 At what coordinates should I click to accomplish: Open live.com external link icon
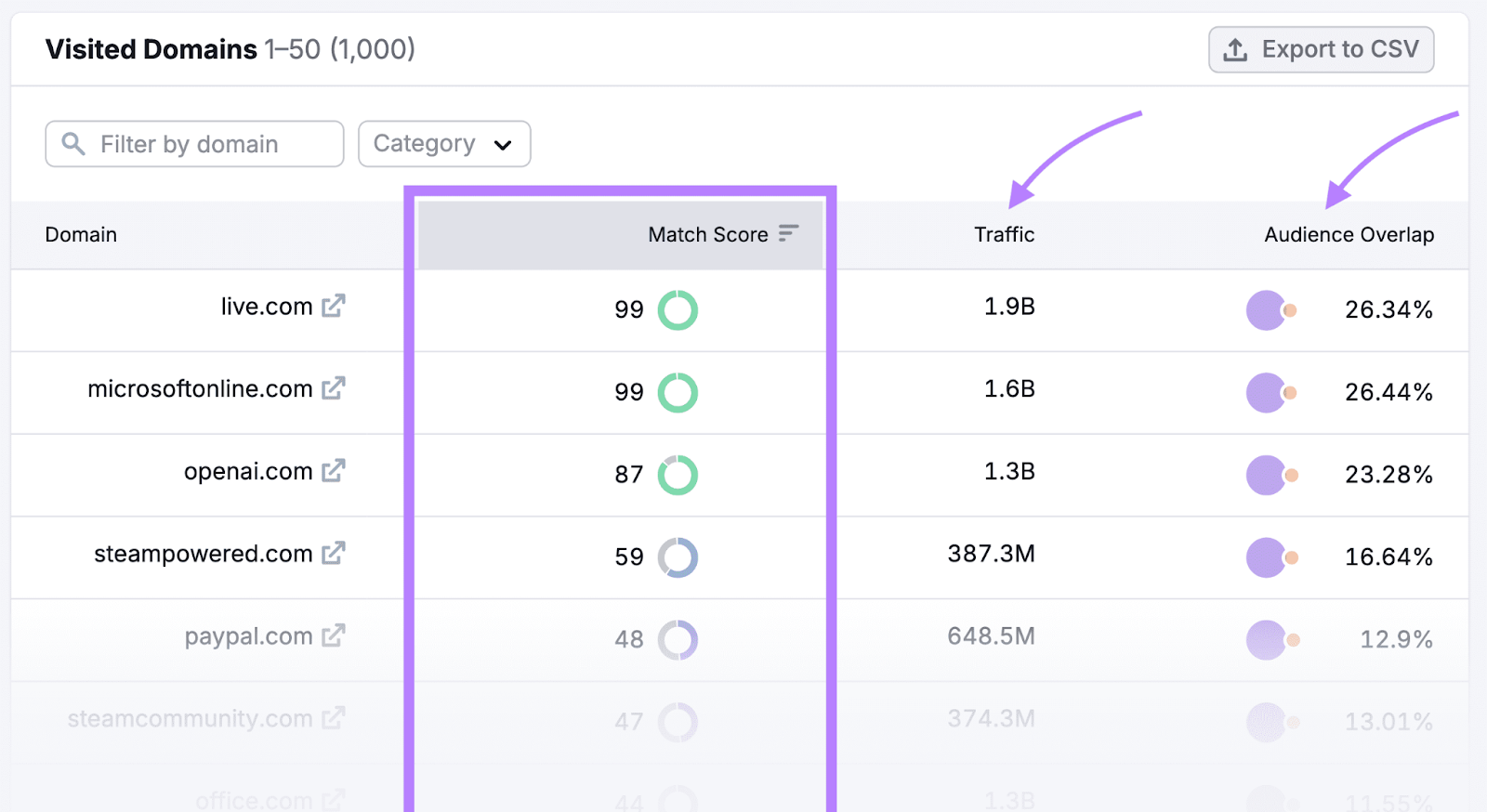[334, 306]
